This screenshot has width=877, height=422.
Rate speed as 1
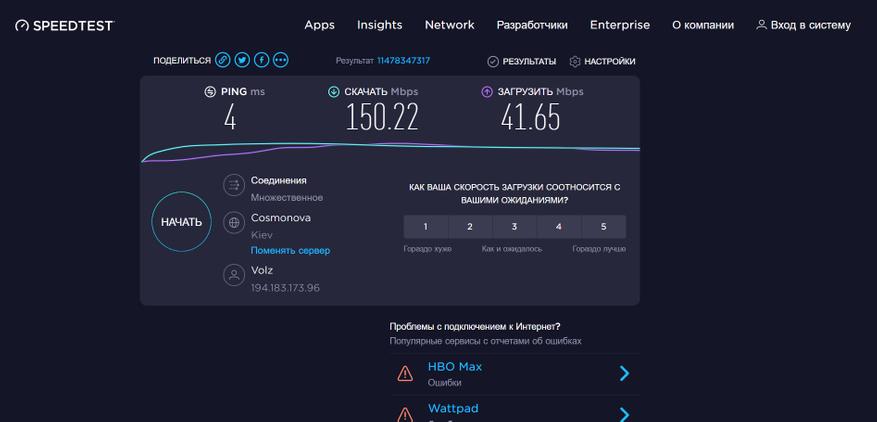pyautogui.click(x=426, y=227)
